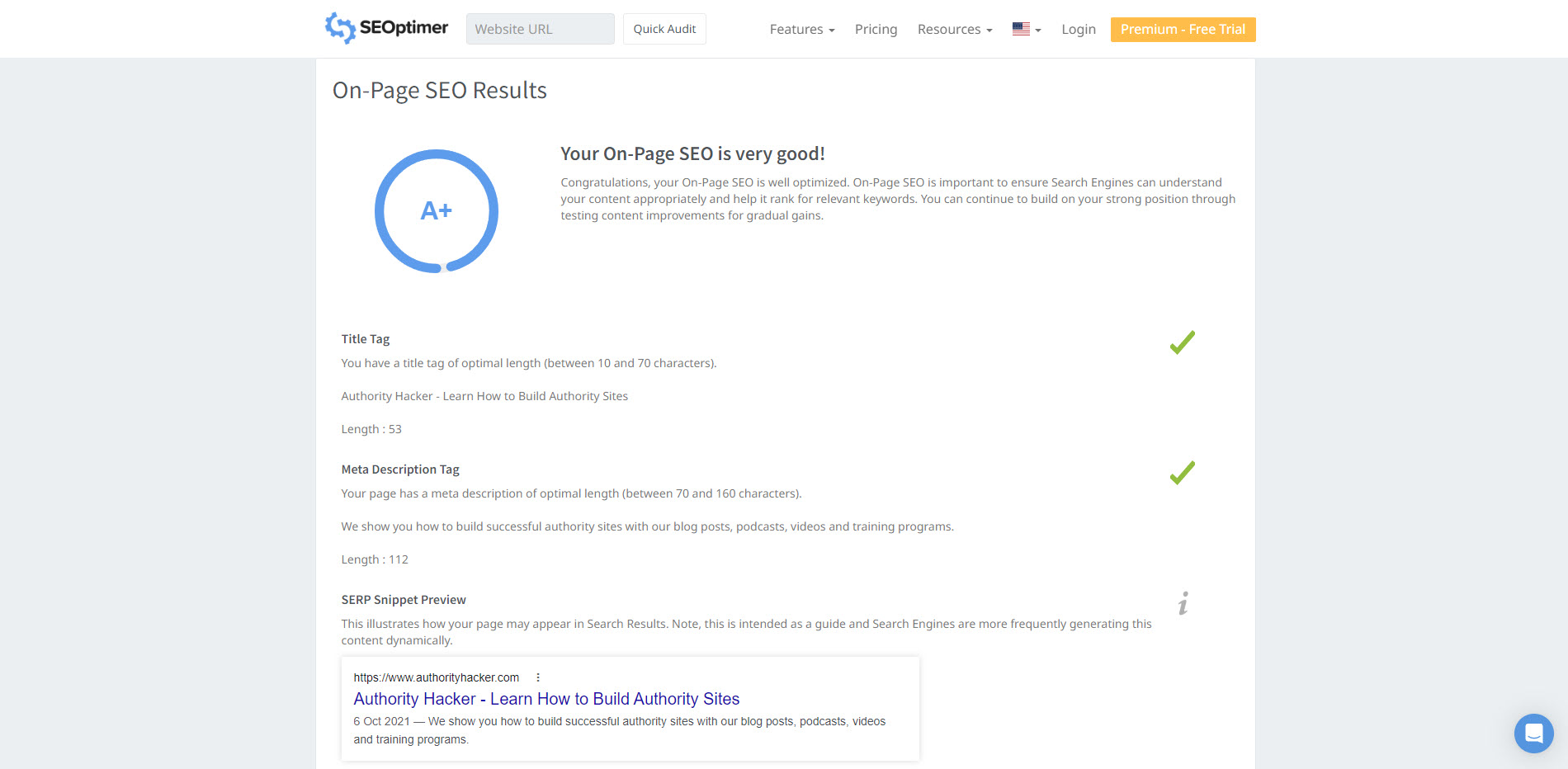Select the 'Length : 112' text
Viewport: 1568px width, 769px height.
[x=375, y=559]
